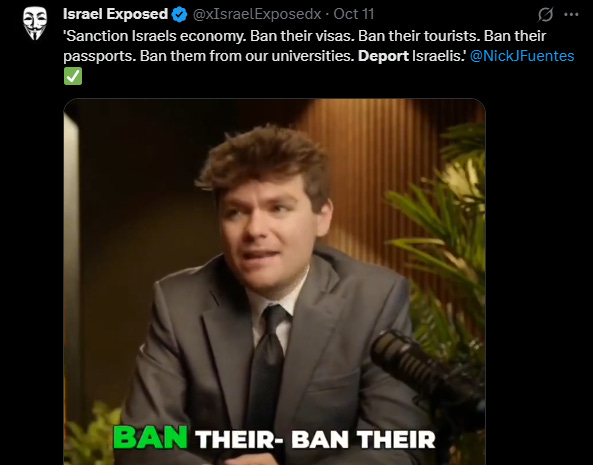Click the small plant at video bottom-left
593x465 pixels.
[93, 437]
